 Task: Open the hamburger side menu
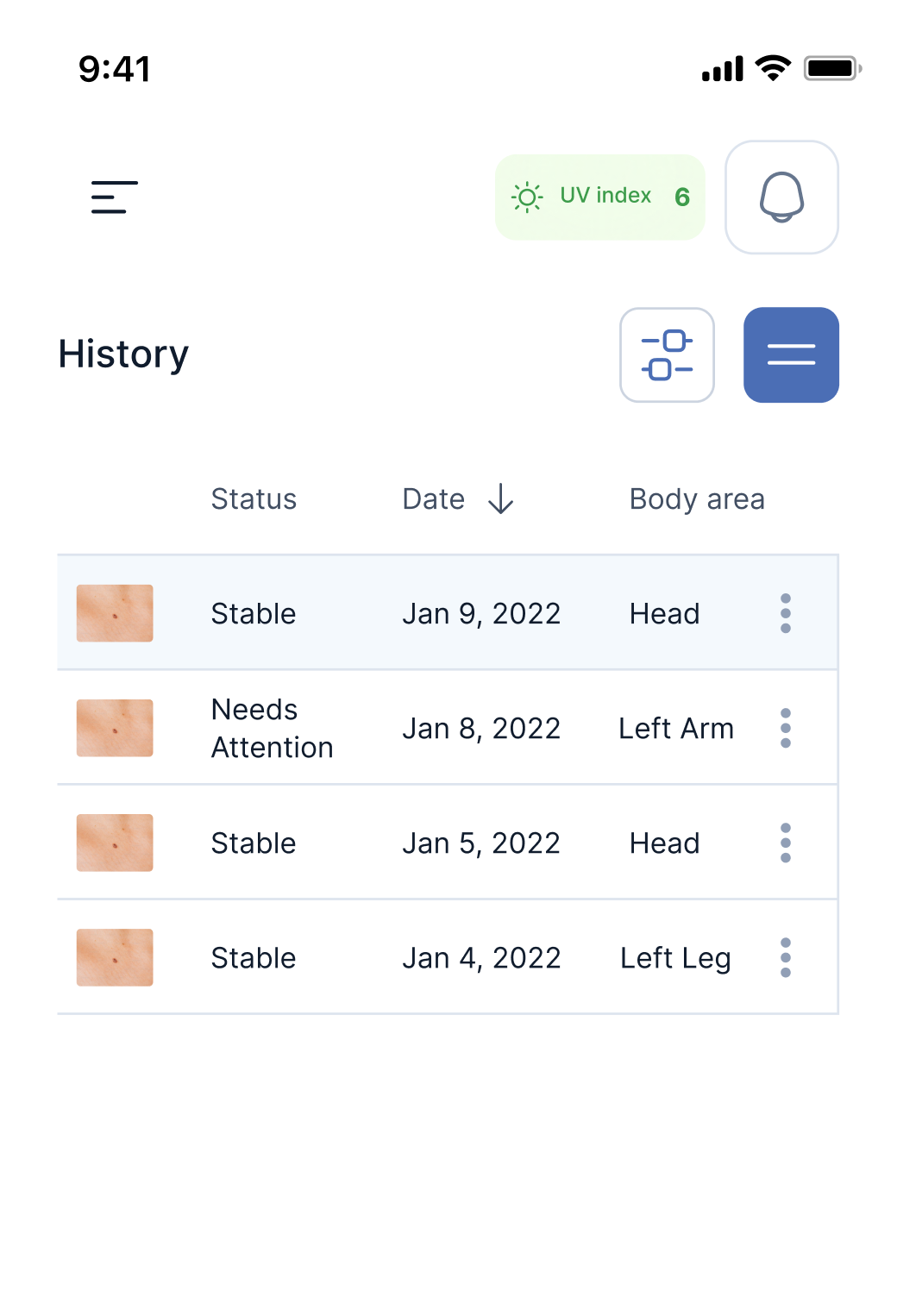point(115,197)
